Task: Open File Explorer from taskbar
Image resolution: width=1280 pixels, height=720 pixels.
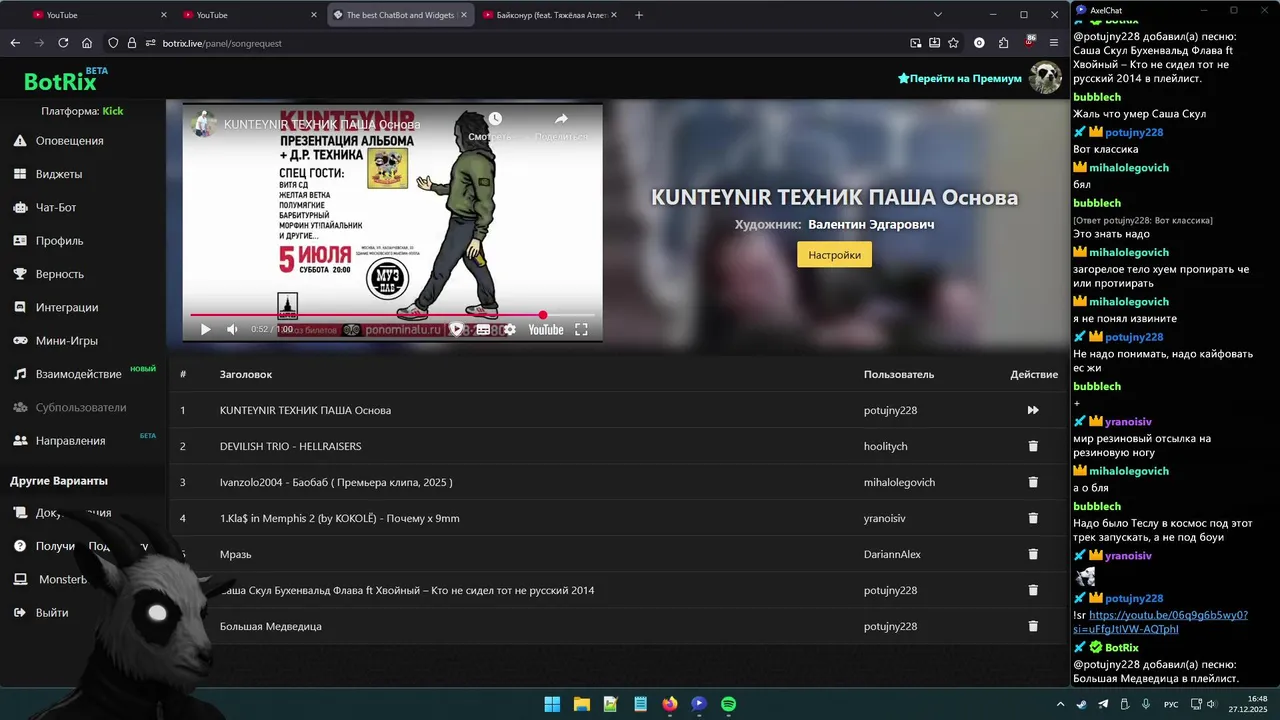Action: coord(581,704)
